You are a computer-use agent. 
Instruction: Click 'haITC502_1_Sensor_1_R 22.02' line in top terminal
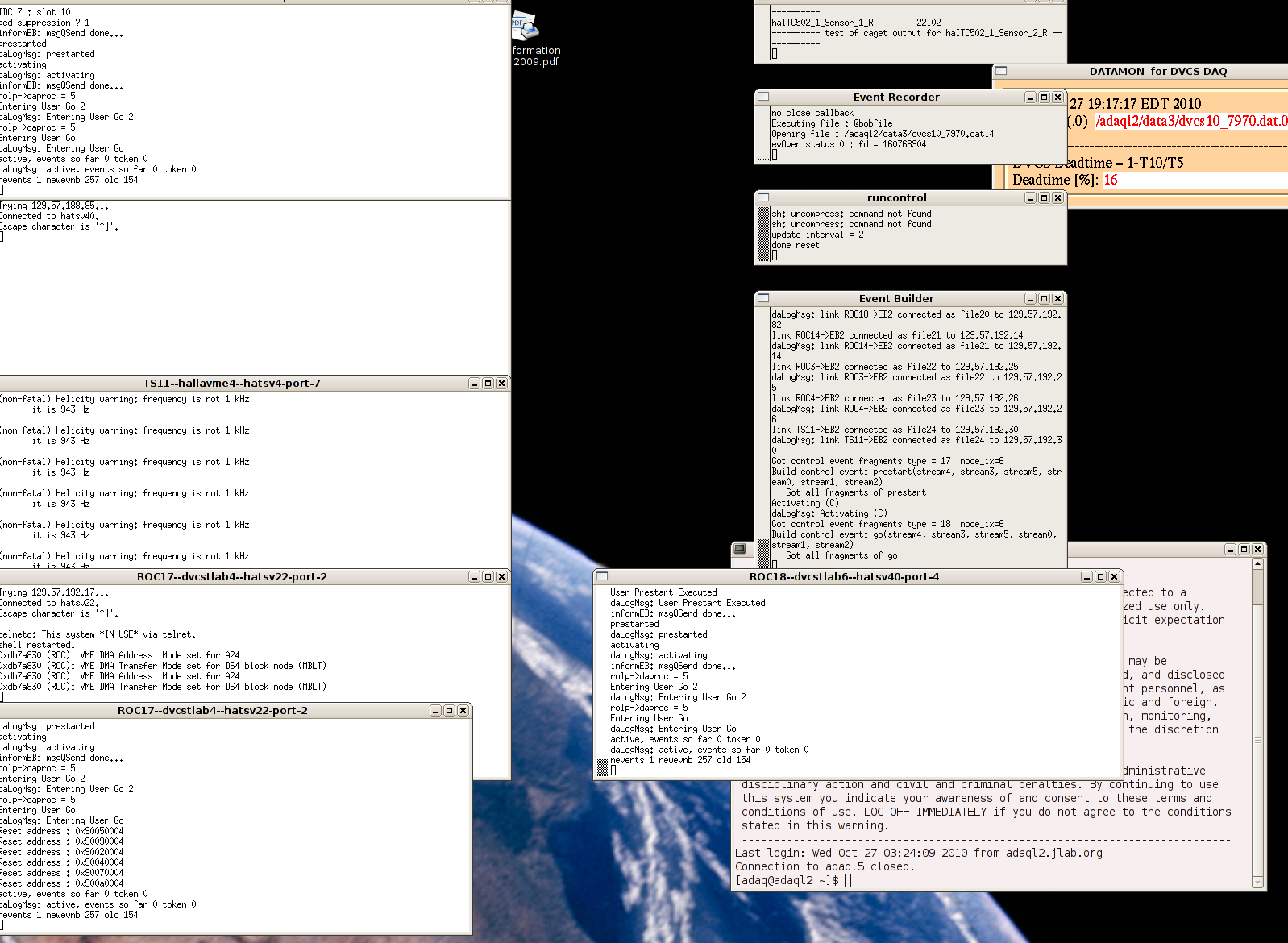tap(856, 23)
